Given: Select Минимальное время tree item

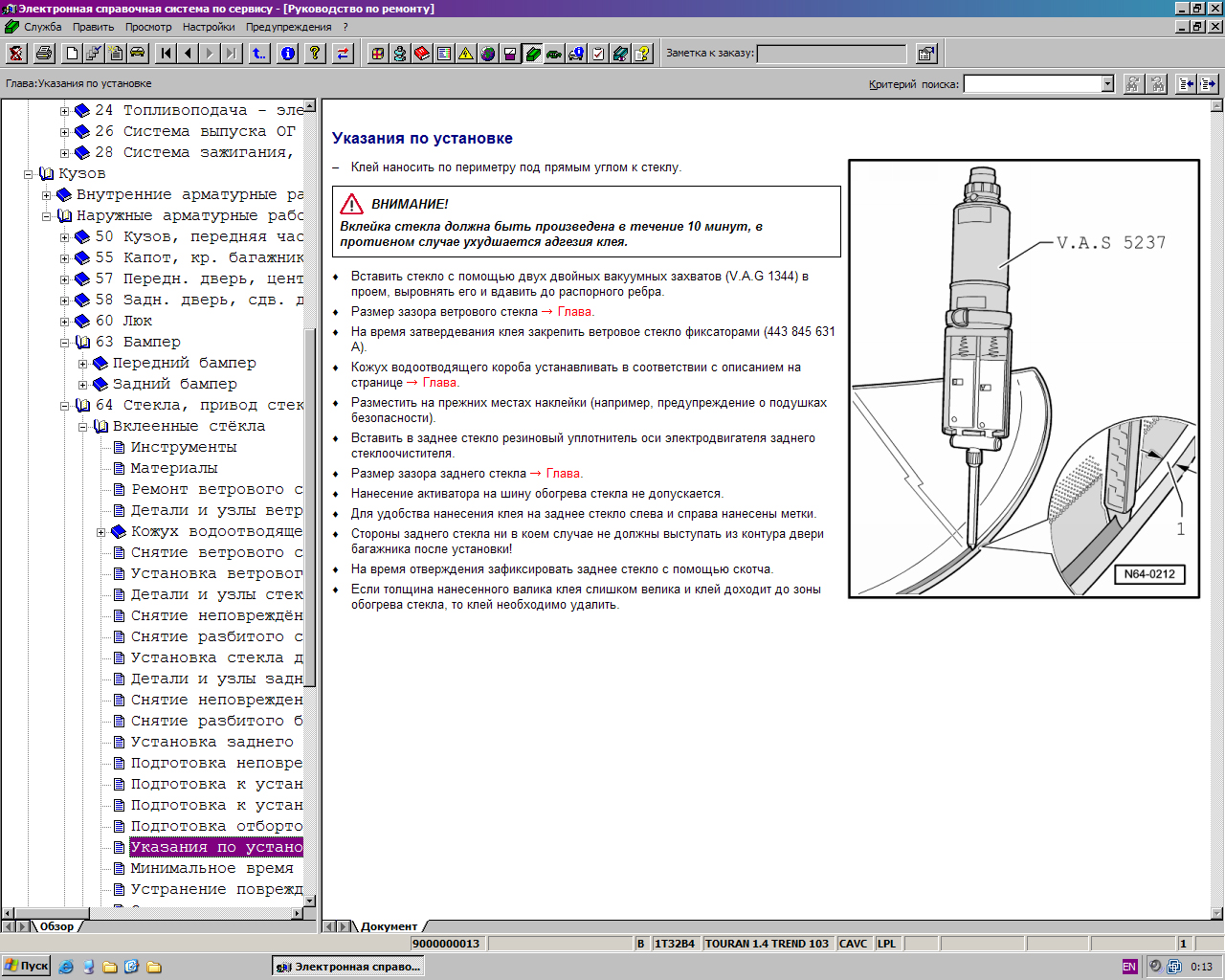Looking at the screenshot, I should [x=212, y=868].
